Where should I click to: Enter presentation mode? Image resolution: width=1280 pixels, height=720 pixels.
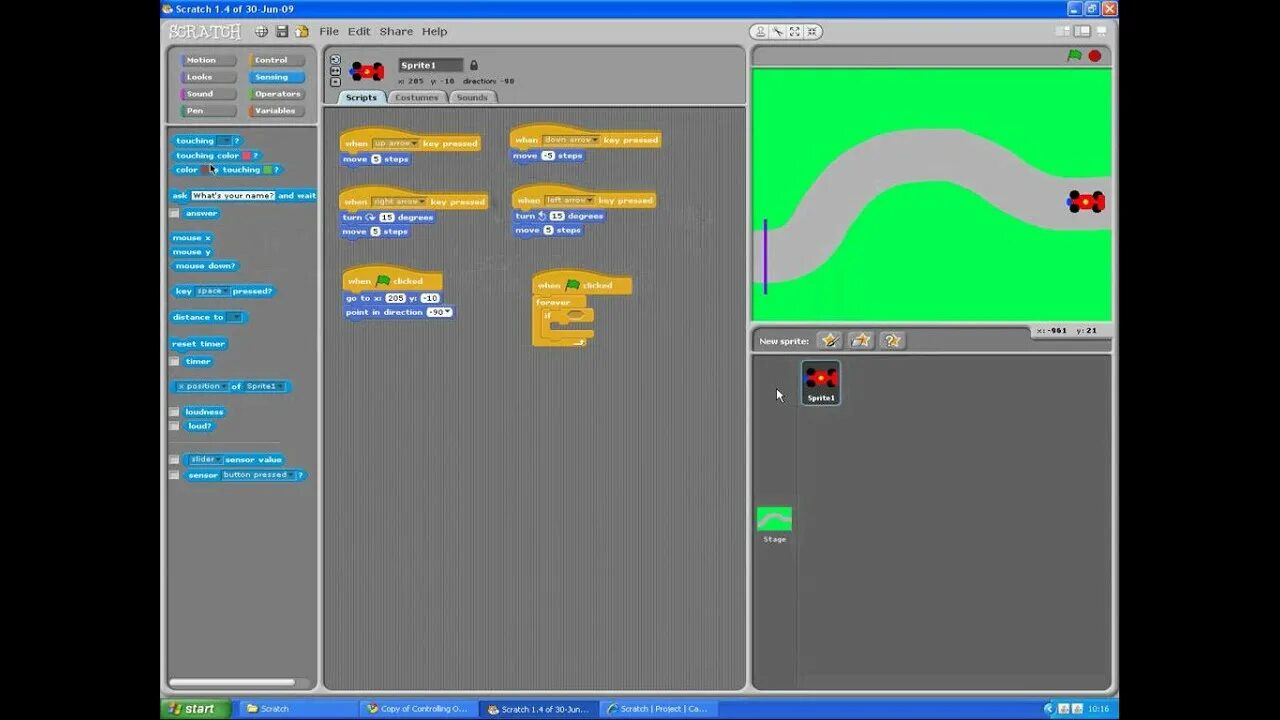(1101, 32)
